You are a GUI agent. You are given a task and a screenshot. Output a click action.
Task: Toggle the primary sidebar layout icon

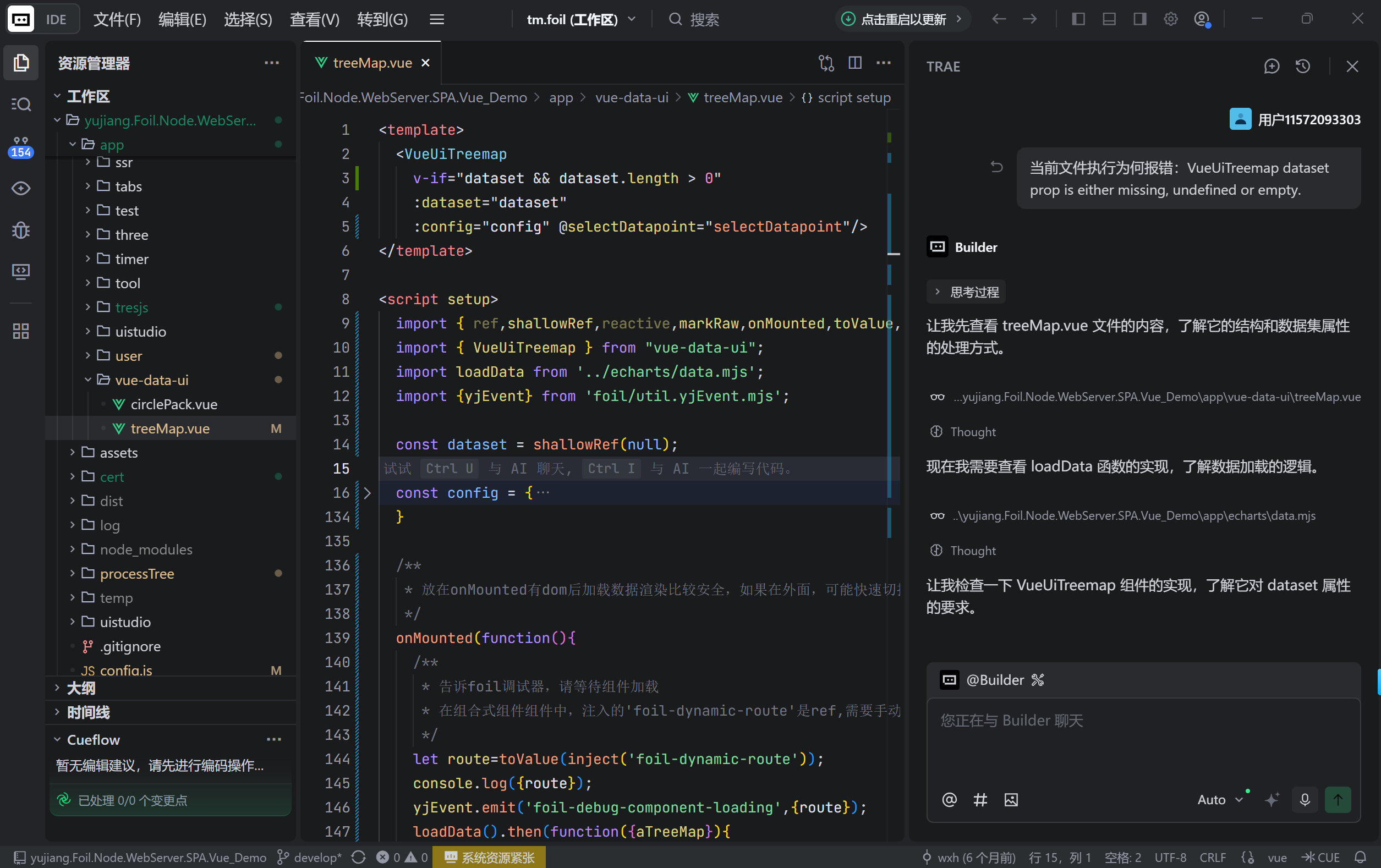1078,19
